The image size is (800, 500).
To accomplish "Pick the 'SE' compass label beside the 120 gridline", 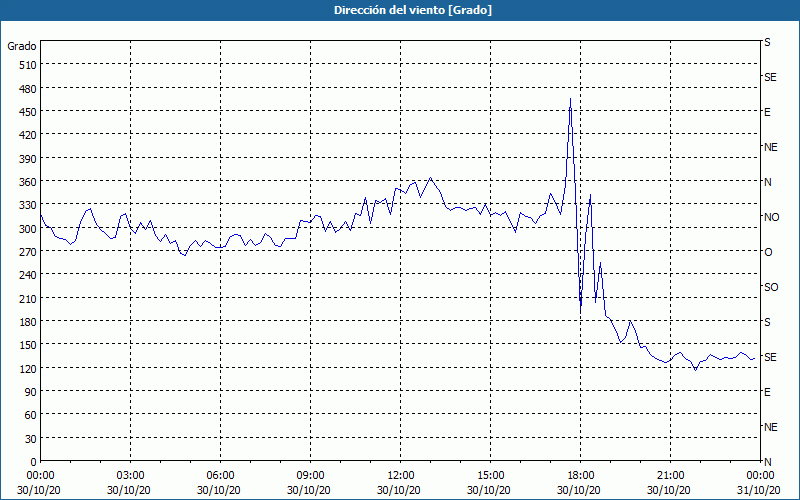I will [x=770, y=357].
